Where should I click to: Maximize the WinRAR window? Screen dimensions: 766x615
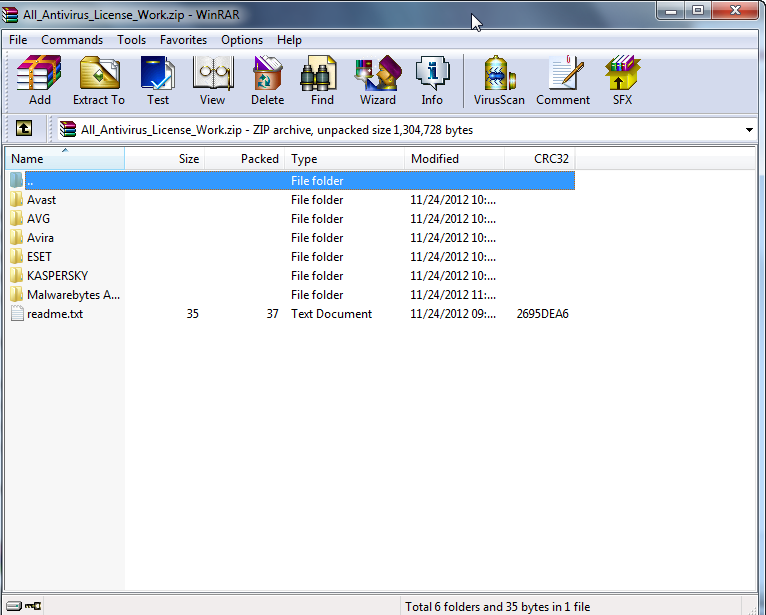tap(698, 11)
